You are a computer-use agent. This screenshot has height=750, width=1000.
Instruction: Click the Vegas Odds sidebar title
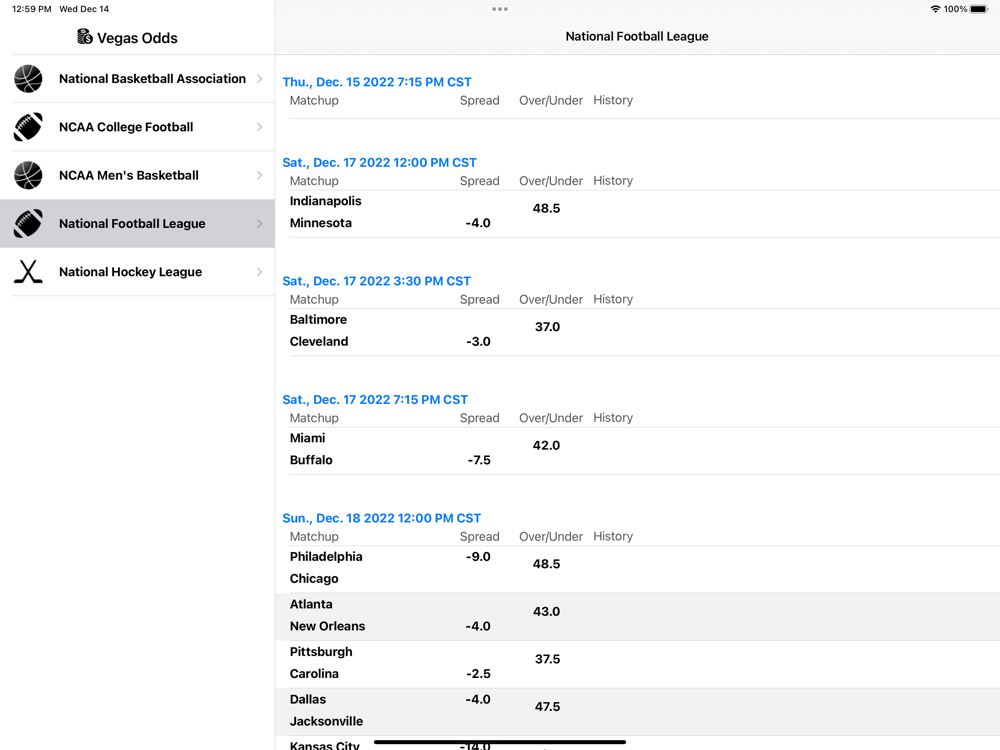(x=137, y=38)
